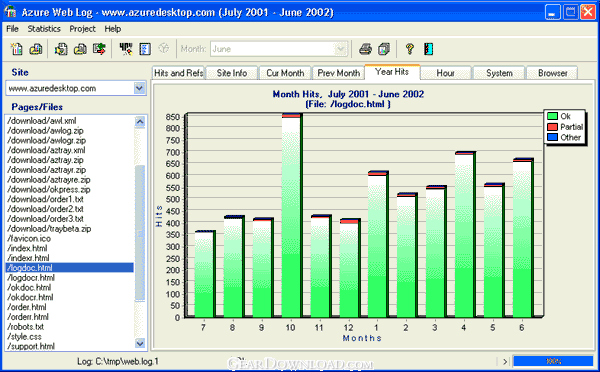Click the print icon in toolbar
The width and height of the screenshot is (600, 372).
[365, 49]
